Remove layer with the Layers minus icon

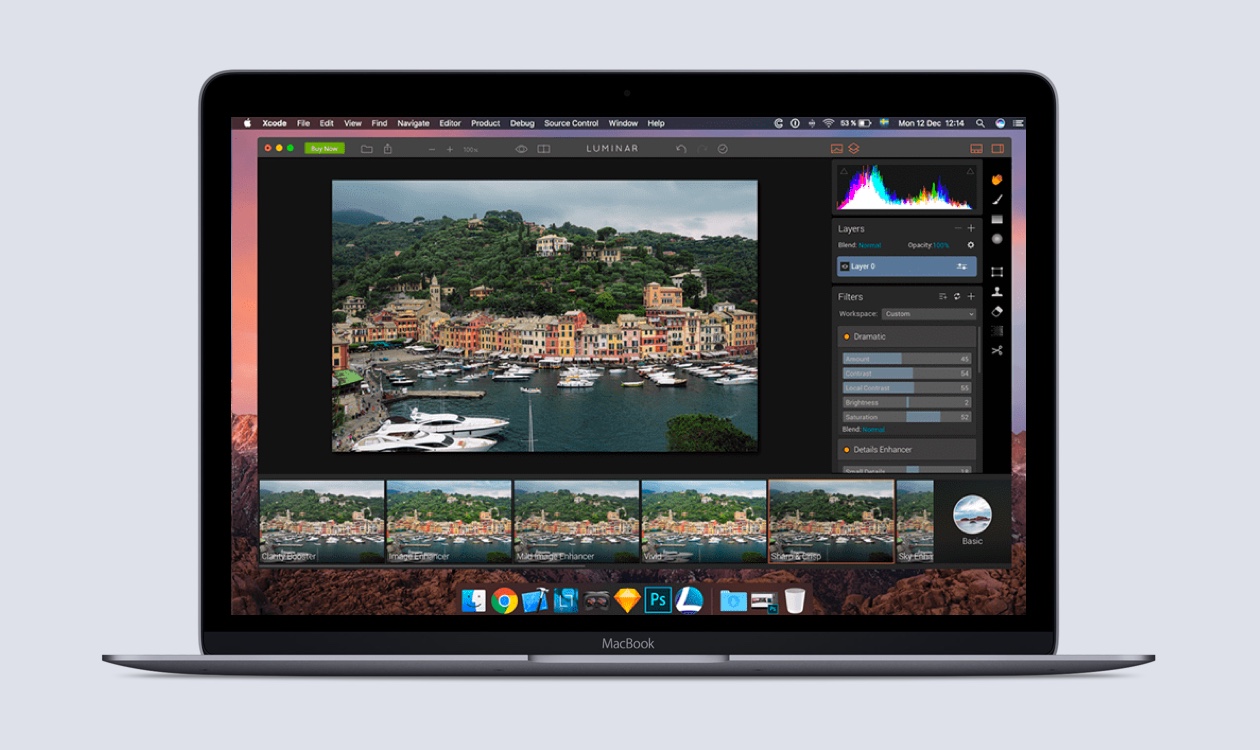(957, 228)
